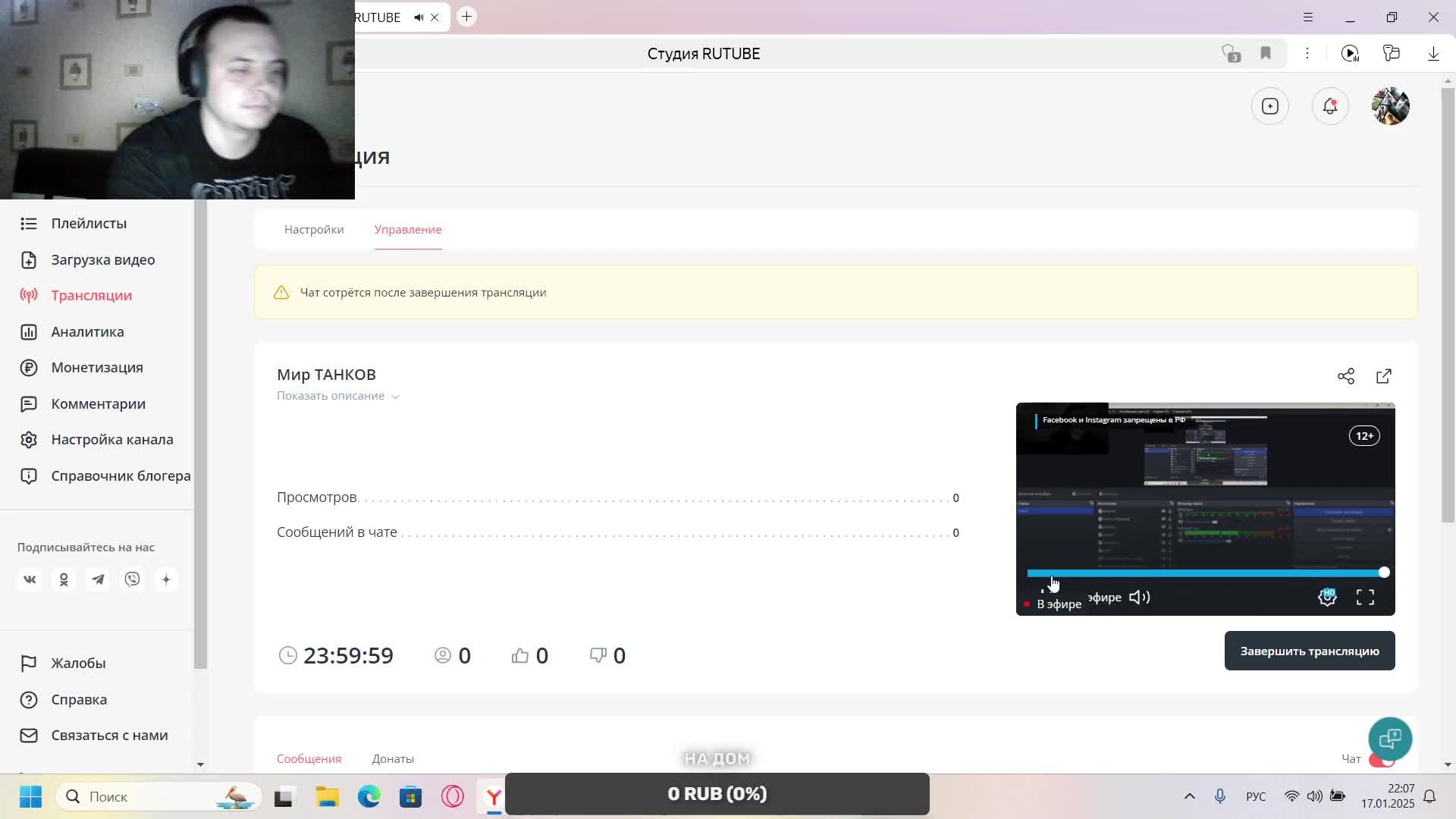This screenshot has height=819, width=1456.
Task: Mute the stream preview volume
Action: click(1139, 598)
